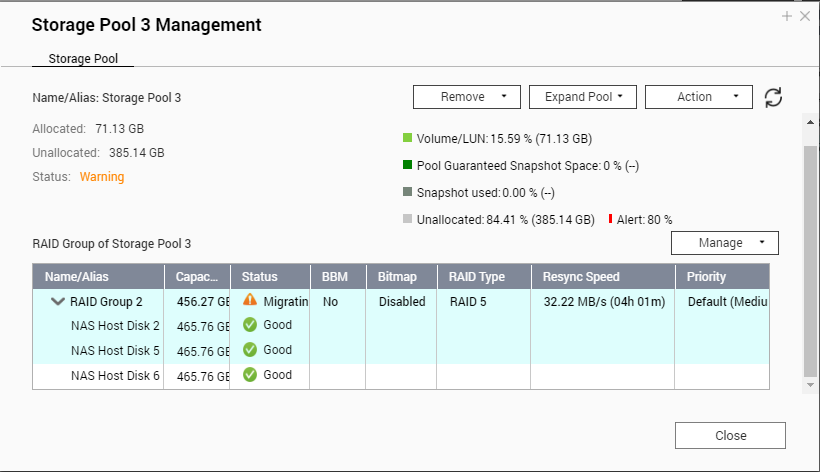
Task: Click the green check for NAS Host Disk 2
Action: pos(250,325)
